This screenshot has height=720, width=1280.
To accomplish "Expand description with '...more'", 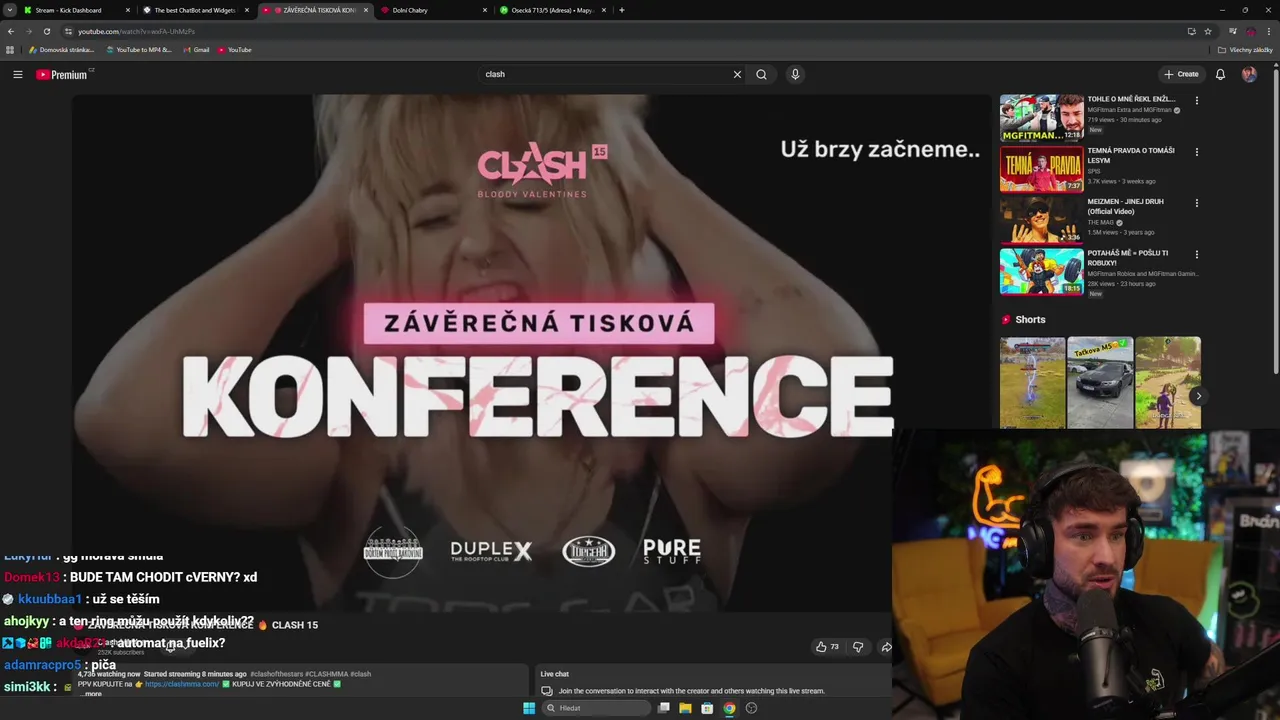I will click(90, 693).
